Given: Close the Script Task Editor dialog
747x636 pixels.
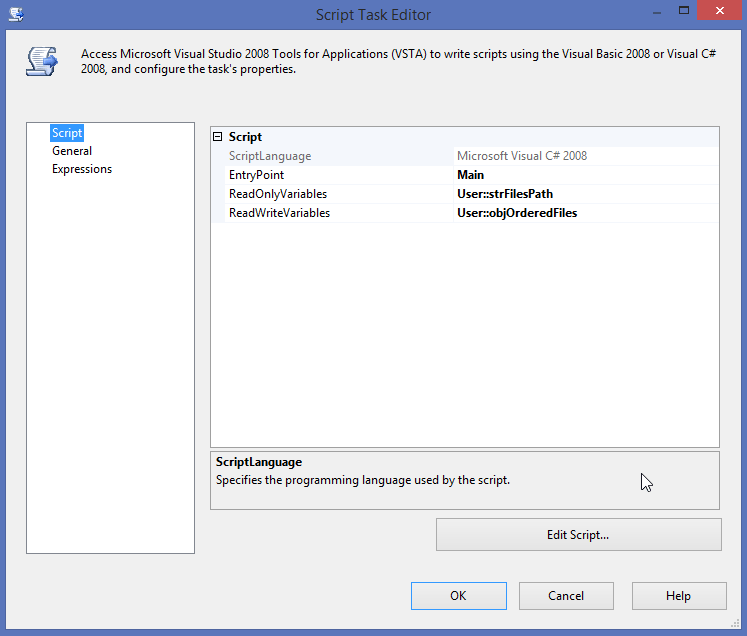Looking at the screenshot, I should [718, 12].
